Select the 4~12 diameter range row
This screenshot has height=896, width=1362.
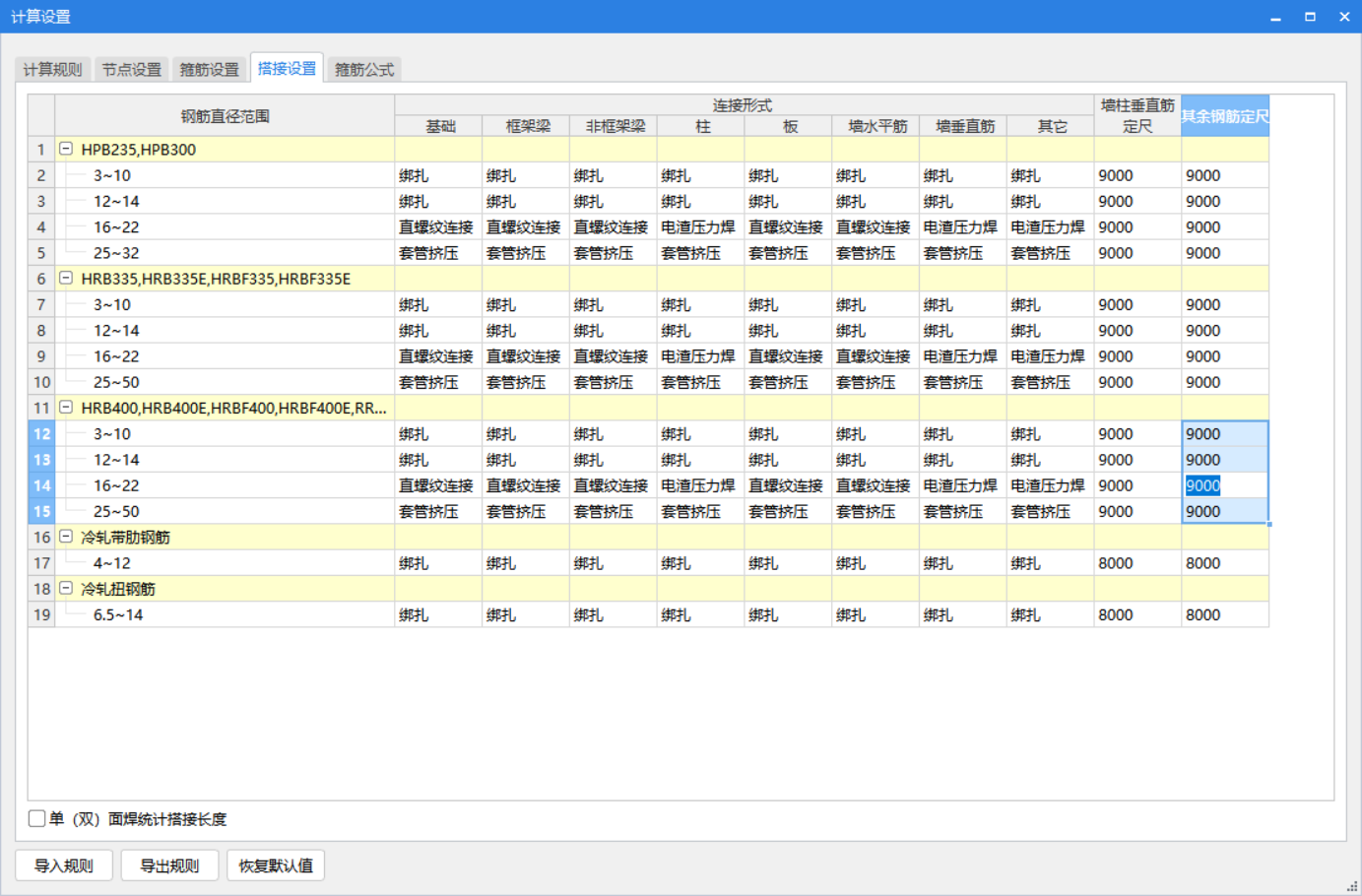(225, 563)
